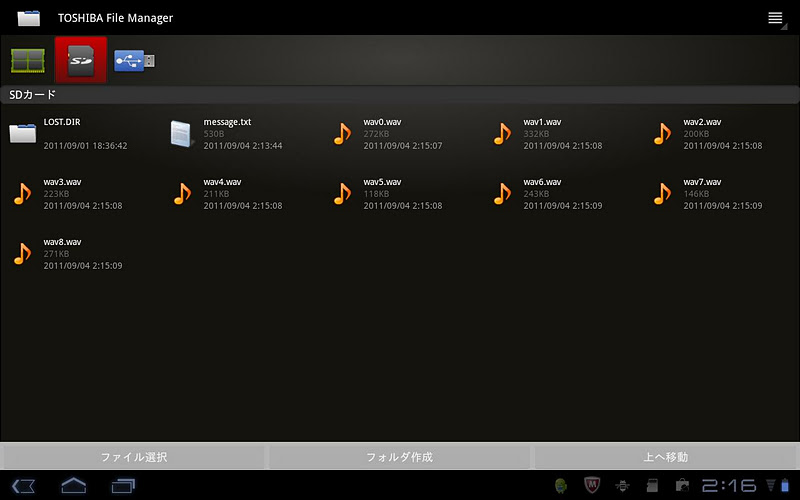800x500 pixels.
Task: Click the TOSHIBA File Manager title
Action: (115, 18)
